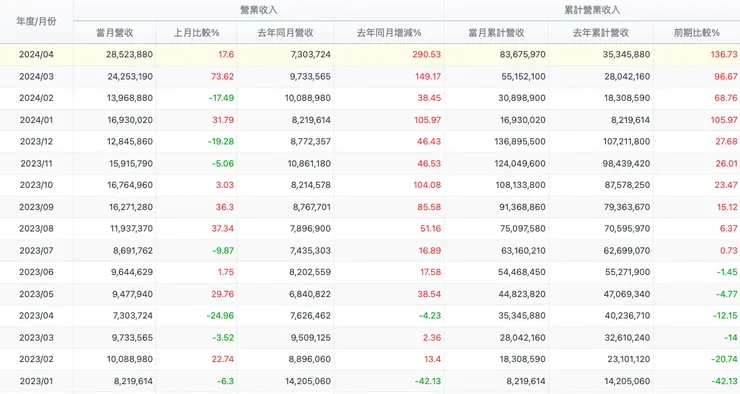Click revenue value 13,968,880
740x394 pixels.
click(x=130, y=98)
